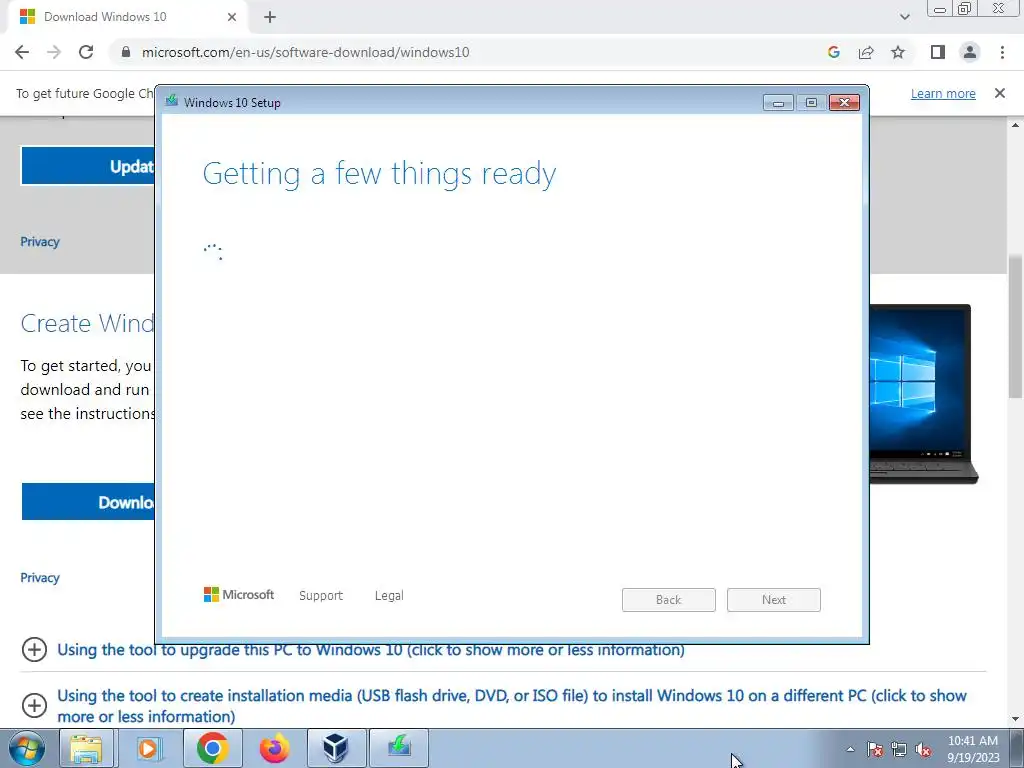Viewport: 1024px width, 768px height.
Task: Open Chrome side panel
Action: pyautogui.click(x=938, y=52)
